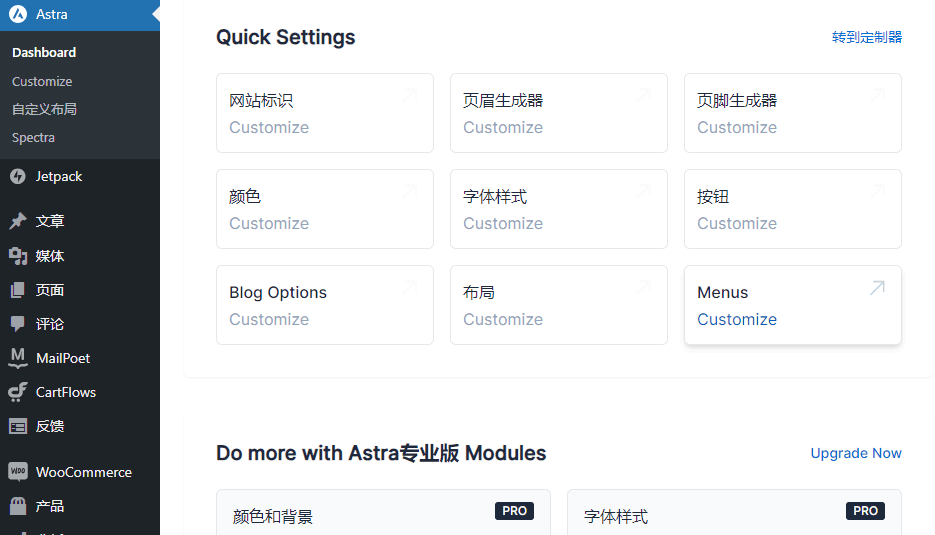Image resolution: width=935 pixels, height=535 pixels.
Task: Click Customize under 页眉生成器
Action: click(x=503, y=127)
